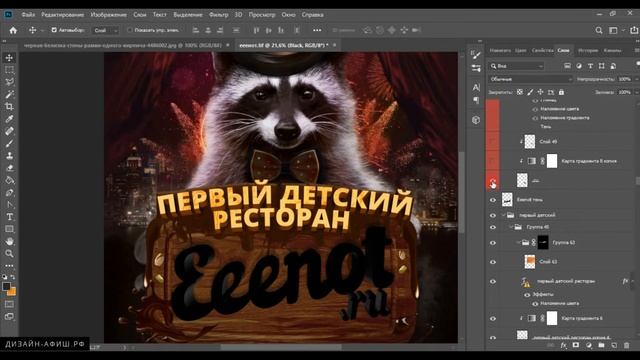The image size is (640, 360).
Task: Select the Magic Wand tool
Action: (x=9, y=94)
